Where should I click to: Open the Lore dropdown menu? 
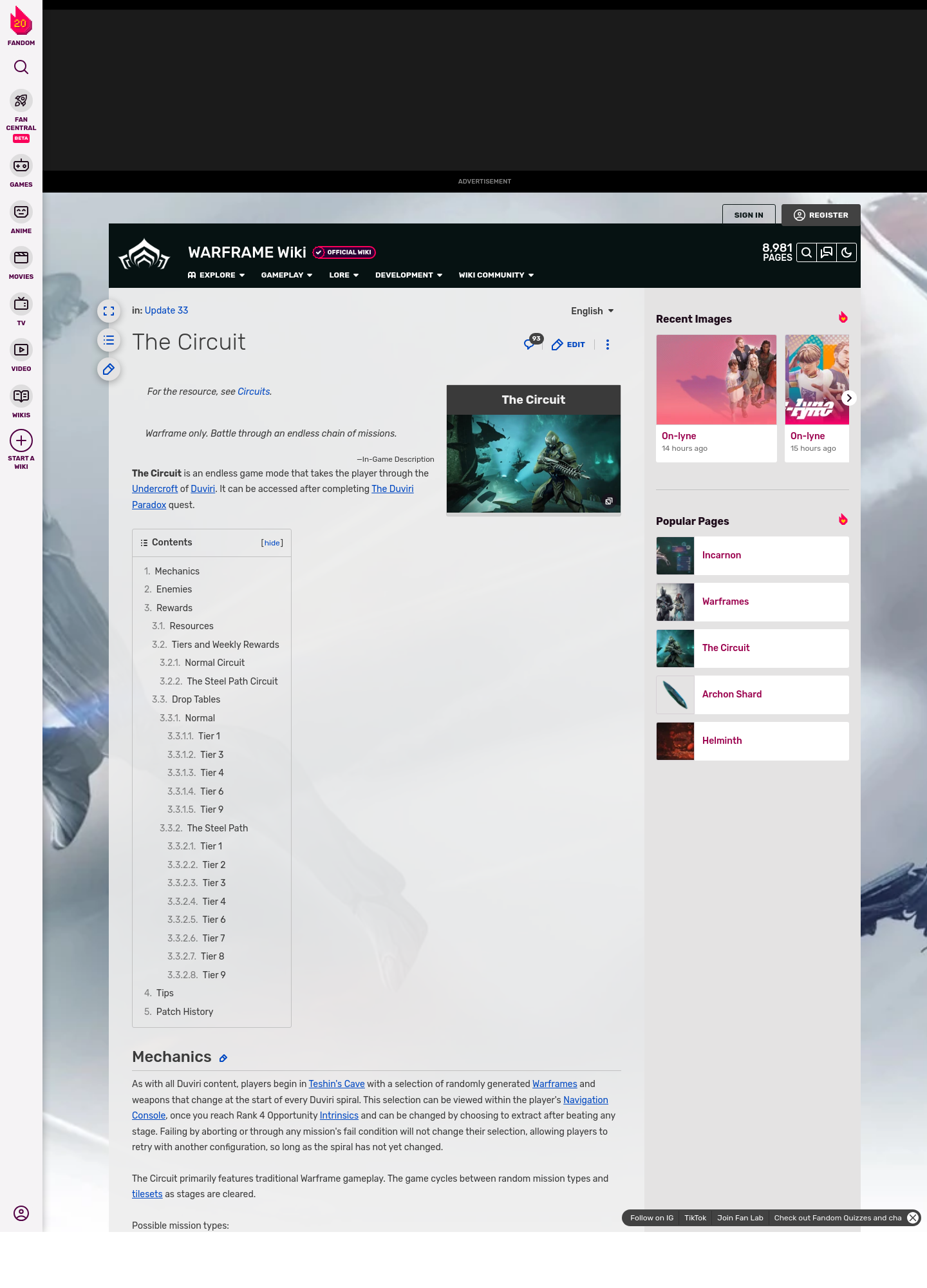344,275
